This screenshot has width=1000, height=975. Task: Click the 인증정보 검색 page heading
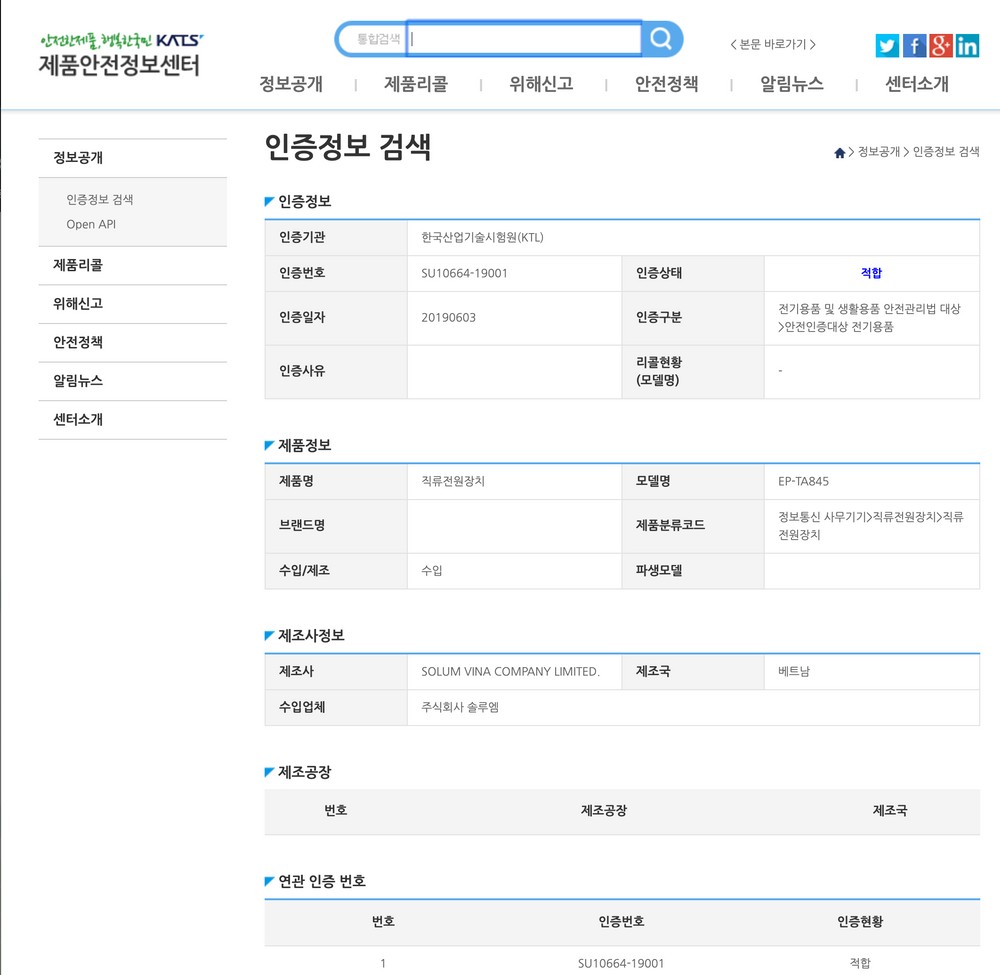[348, 147]
